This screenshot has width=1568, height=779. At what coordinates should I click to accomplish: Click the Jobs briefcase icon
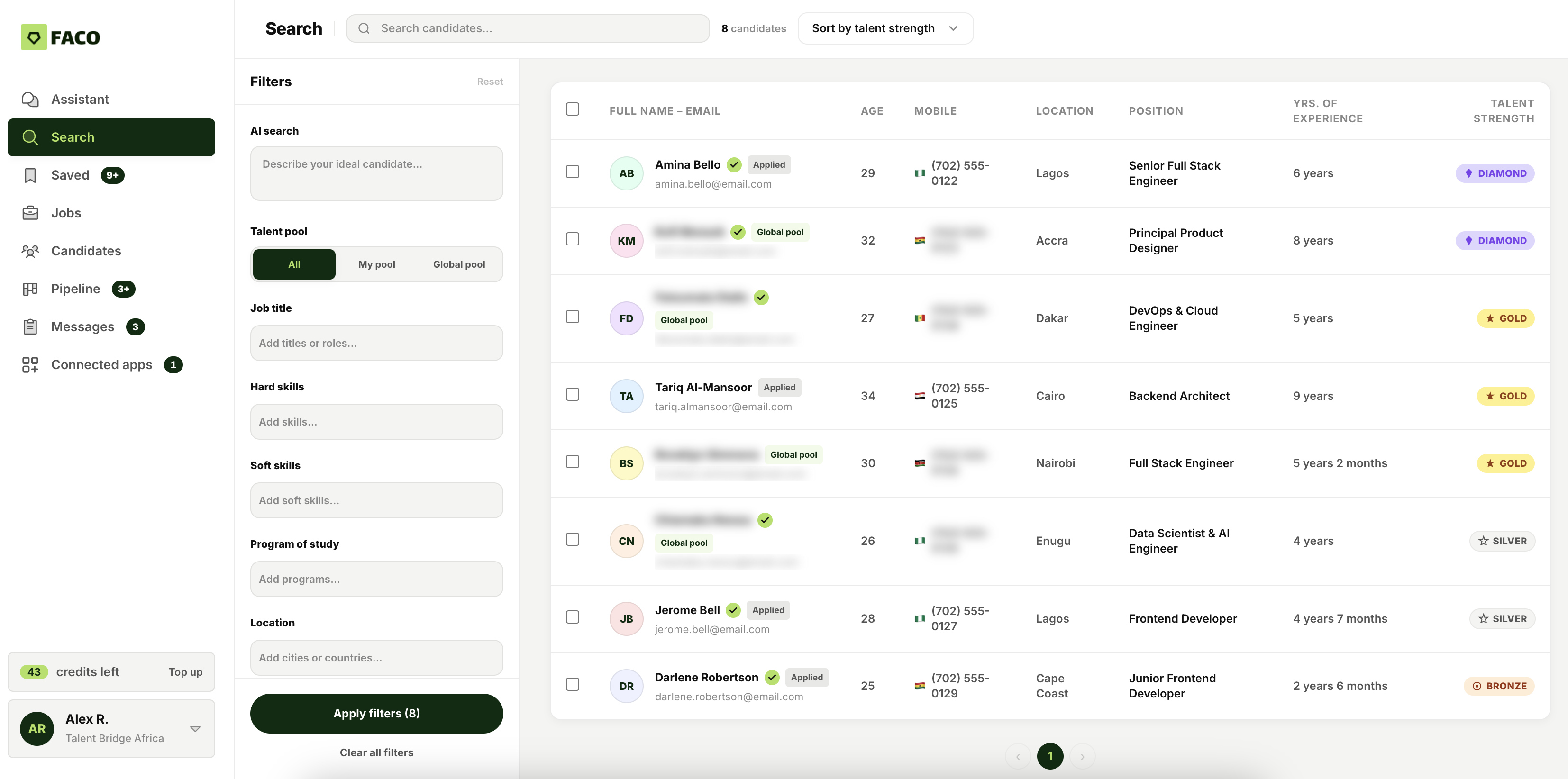pos(30,213)
